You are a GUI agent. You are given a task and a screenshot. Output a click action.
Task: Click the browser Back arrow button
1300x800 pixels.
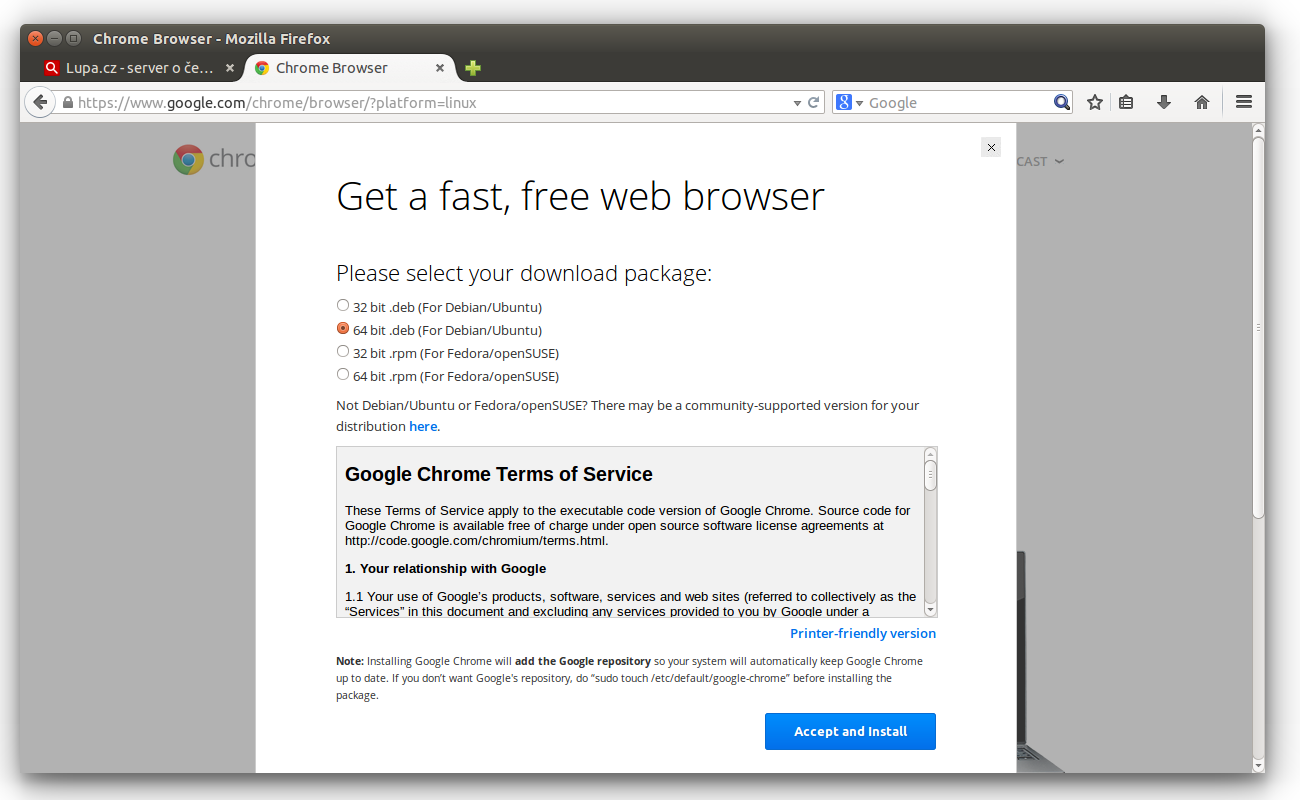39,102
